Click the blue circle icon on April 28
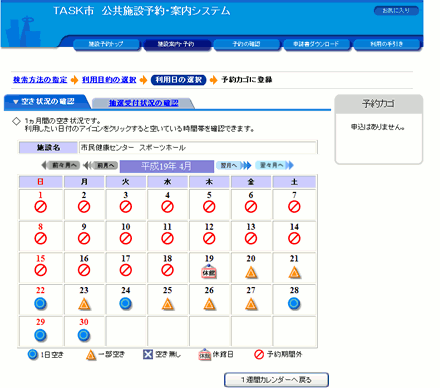Viewport: 440px width, 388px height. point(294,304)
